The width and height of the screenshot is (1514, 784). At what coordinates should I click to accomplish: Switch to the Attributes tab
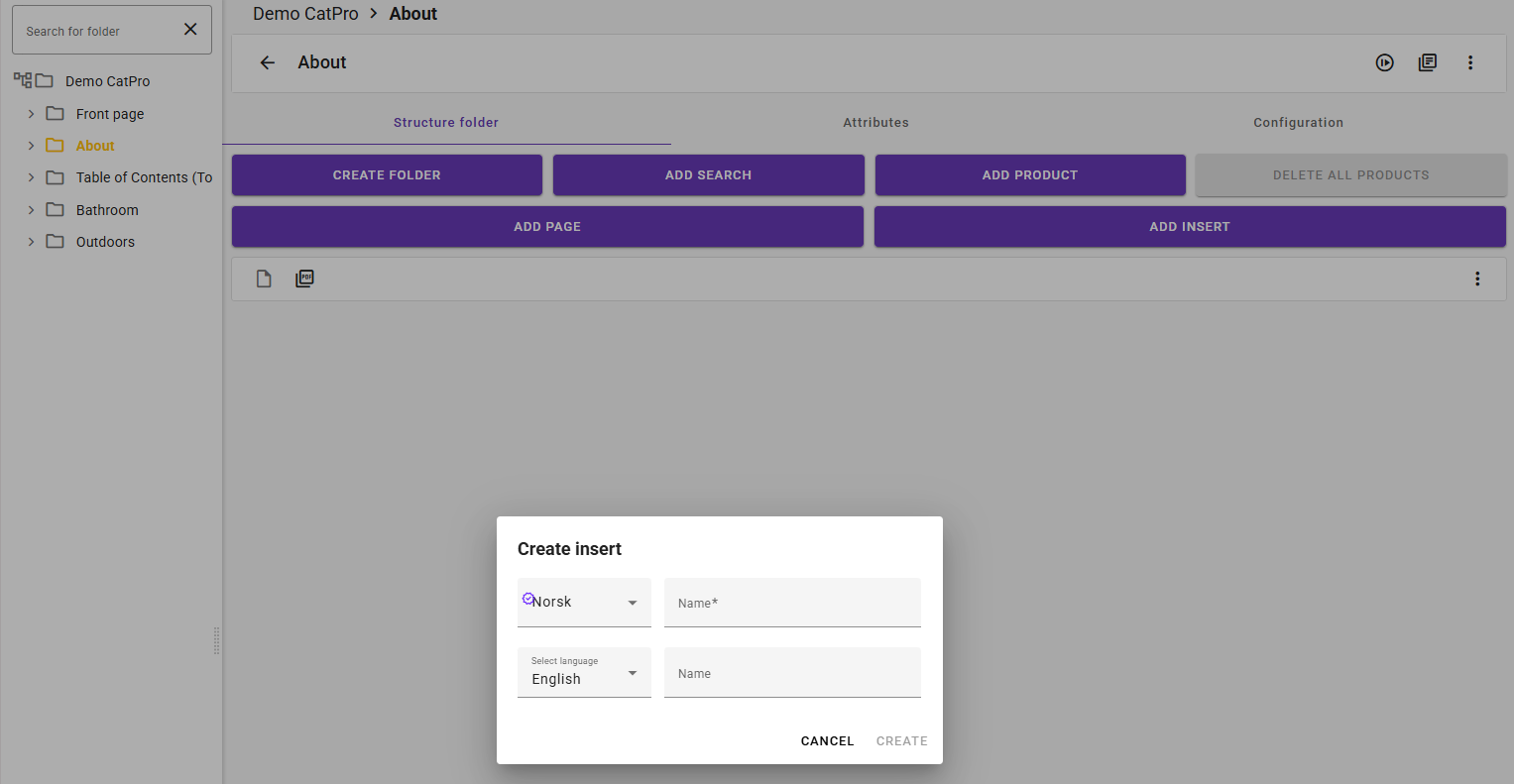coord(875,123)
